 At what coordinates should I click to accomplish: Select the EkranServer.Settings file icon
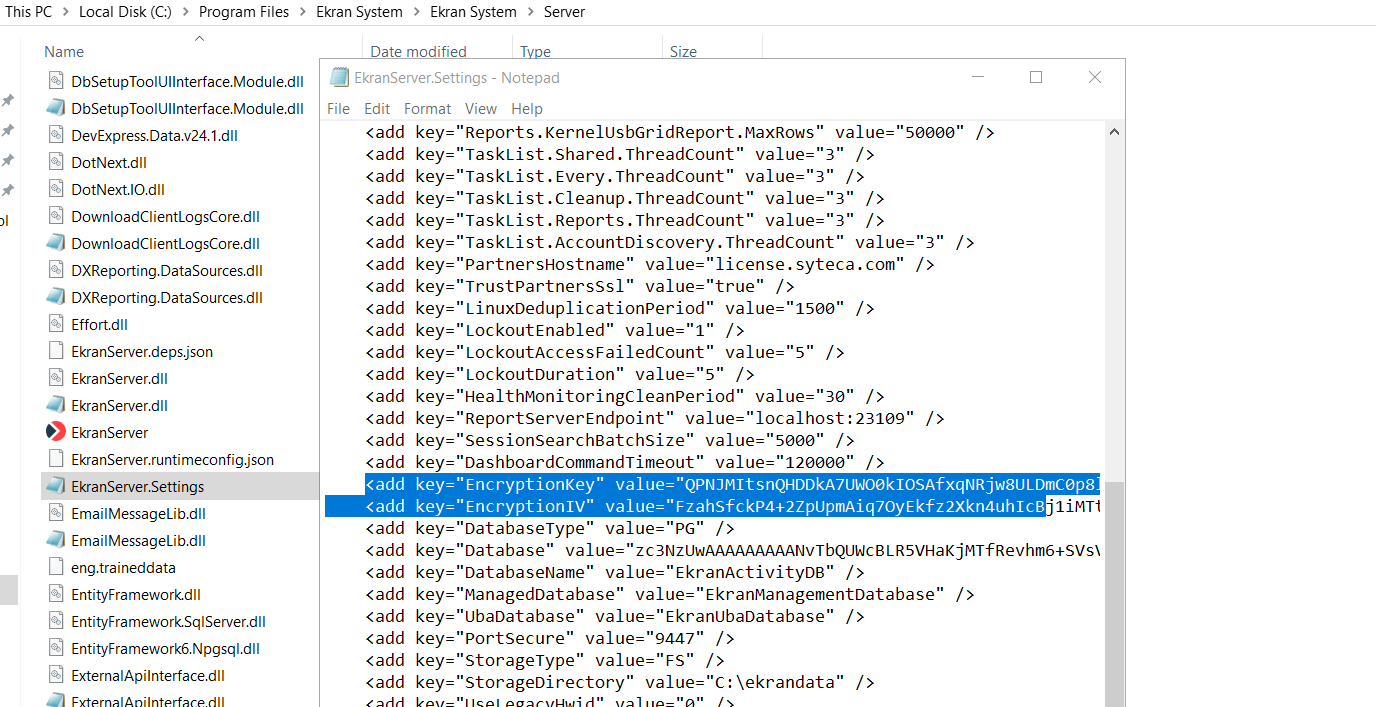[x=55, y=486]
